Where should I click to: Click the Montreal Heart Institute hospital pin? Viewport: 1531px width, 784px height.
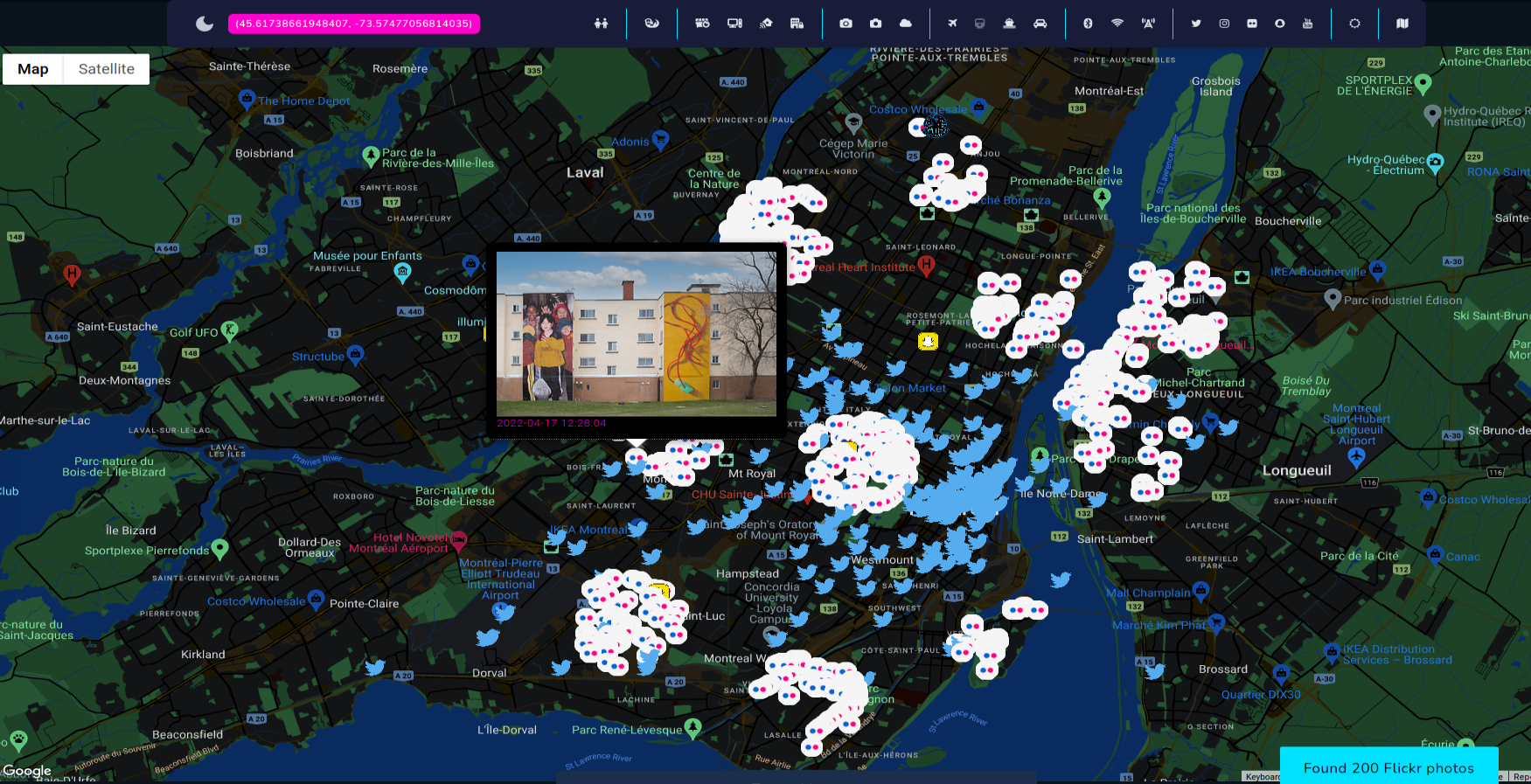(926, 265)
